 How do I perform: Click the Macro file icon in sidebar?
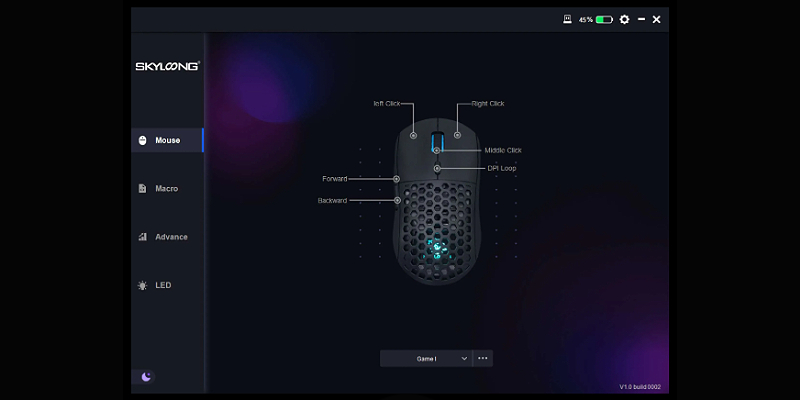[x=142, y=188]
